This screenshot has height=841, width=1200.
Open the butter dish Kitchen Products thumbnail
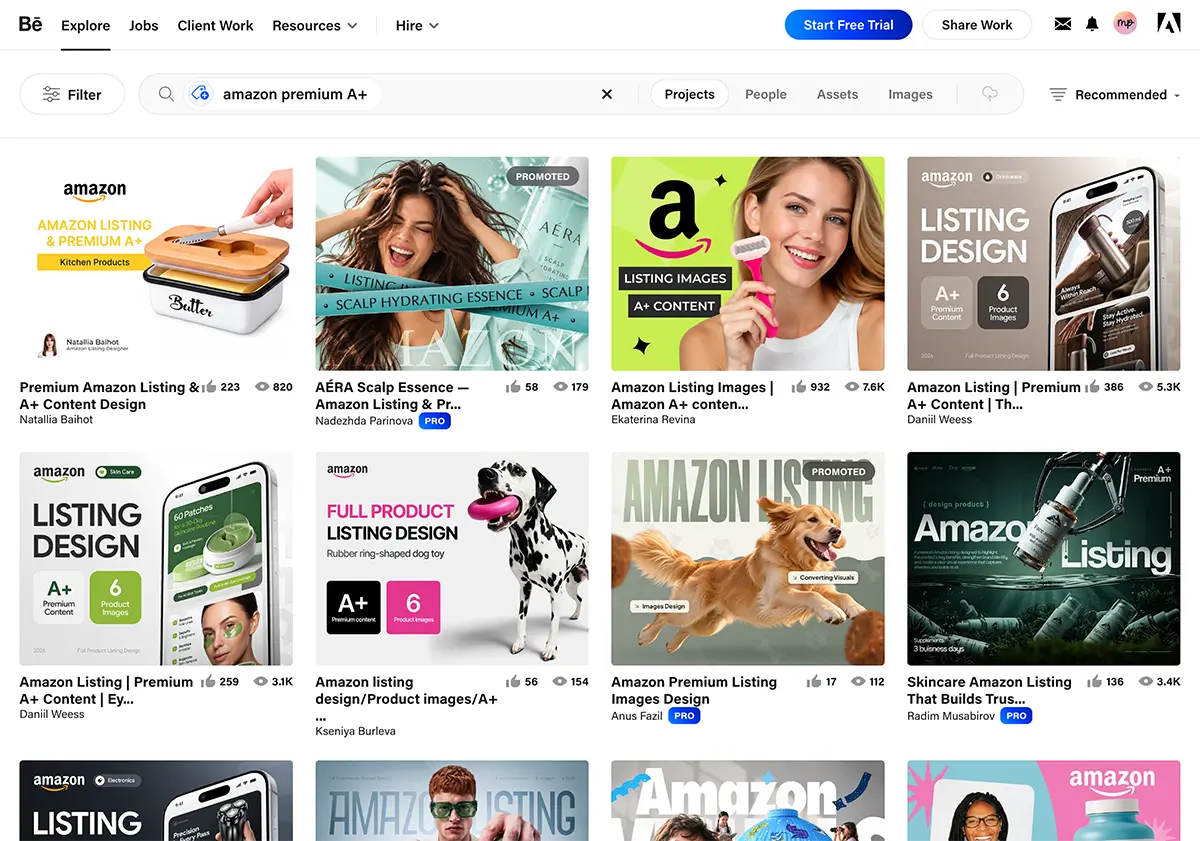tap(156, 264)
